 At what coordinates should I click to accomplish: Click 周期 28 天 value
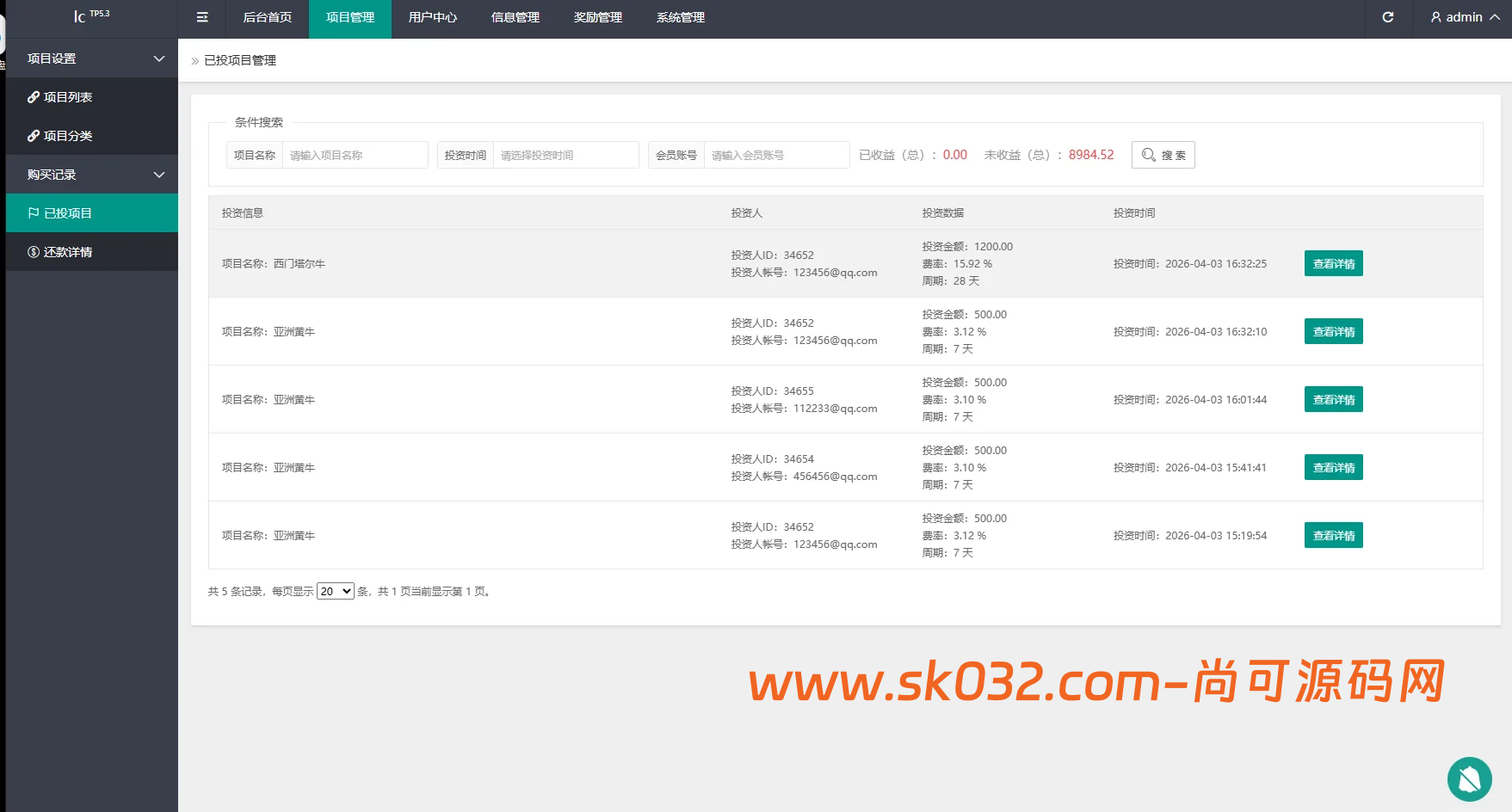[966, 281]
